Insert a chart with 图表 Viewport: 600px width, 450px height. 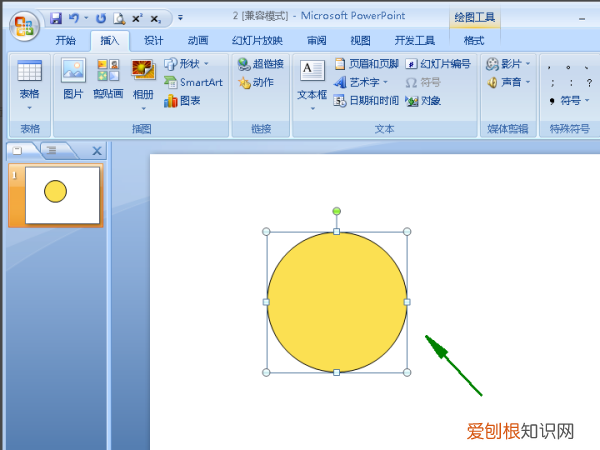(182, 101)
